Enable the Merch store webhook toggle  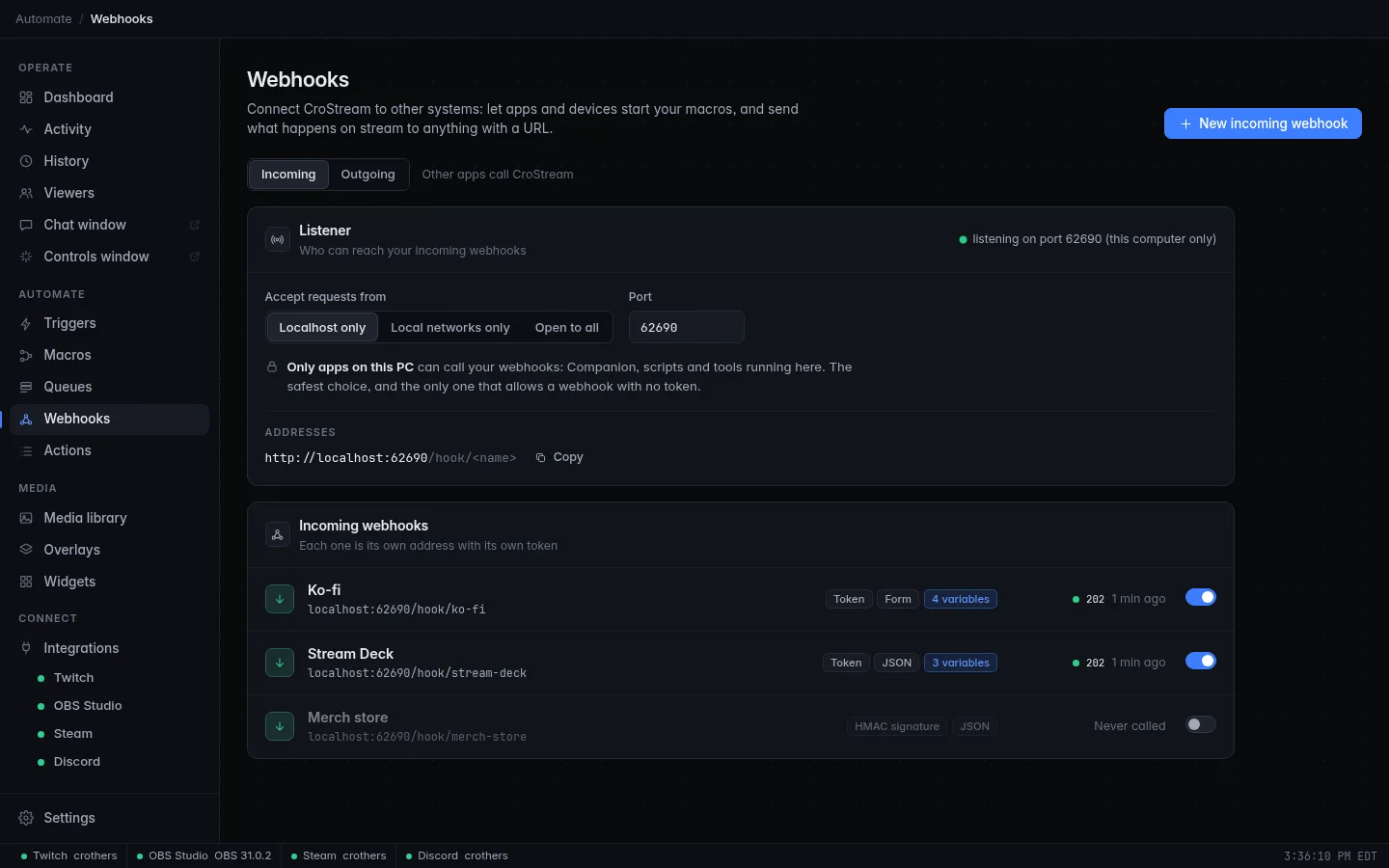point(1201,724)
